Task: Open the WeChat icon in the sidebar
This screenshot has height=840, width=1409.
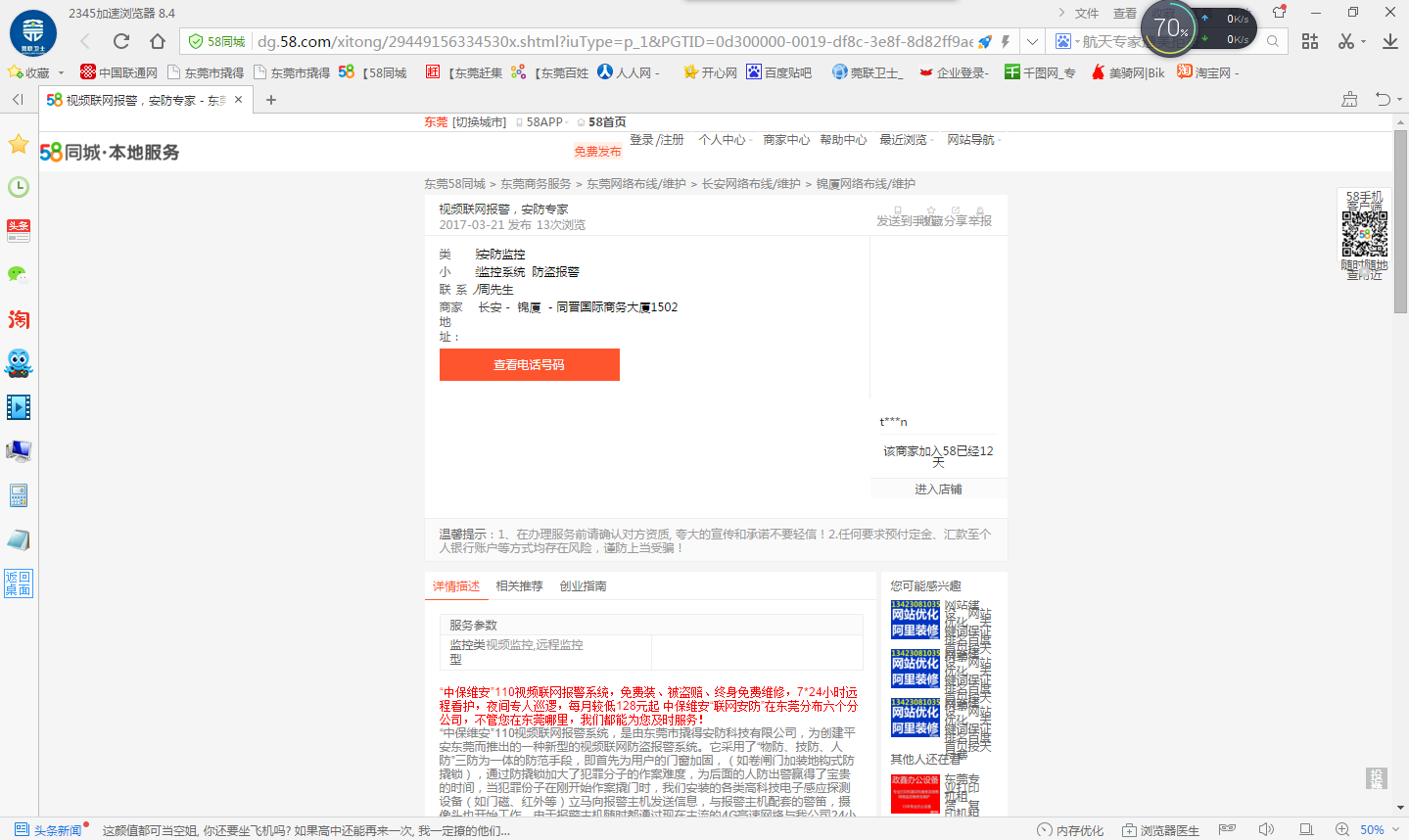Action: click(x=18, y=275)
